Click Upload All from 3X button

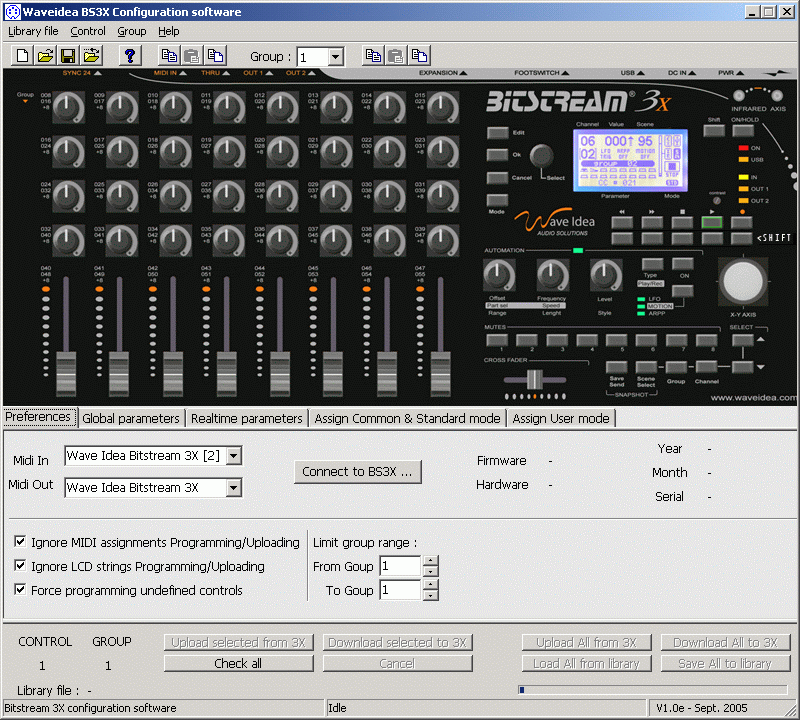pyautogui.click(x=586, y=642)
